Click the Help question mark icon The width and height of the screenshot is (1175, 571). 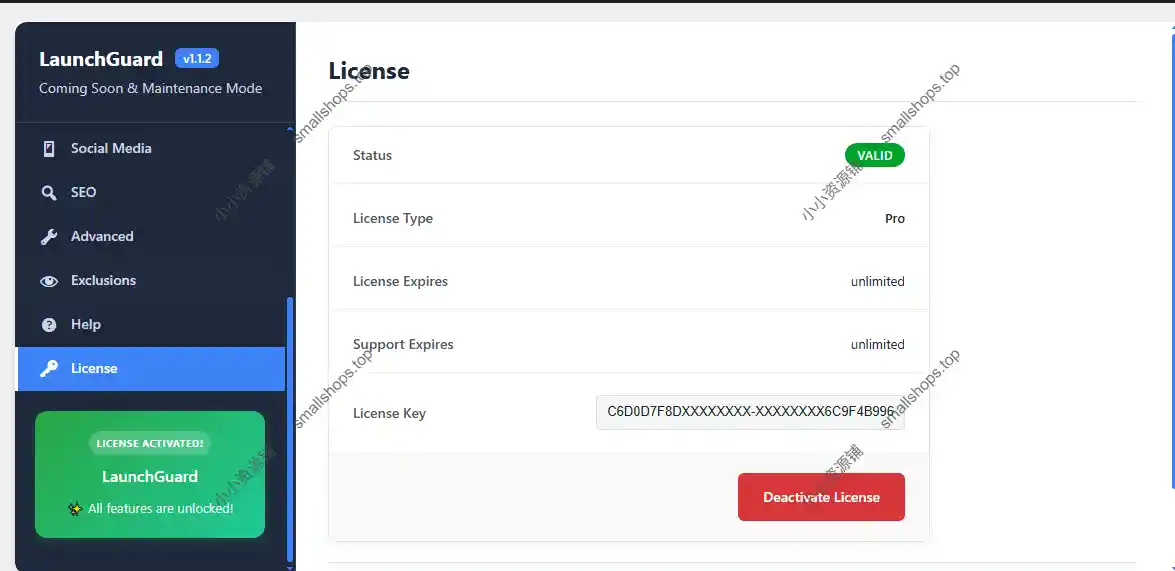tap(49, 324)
